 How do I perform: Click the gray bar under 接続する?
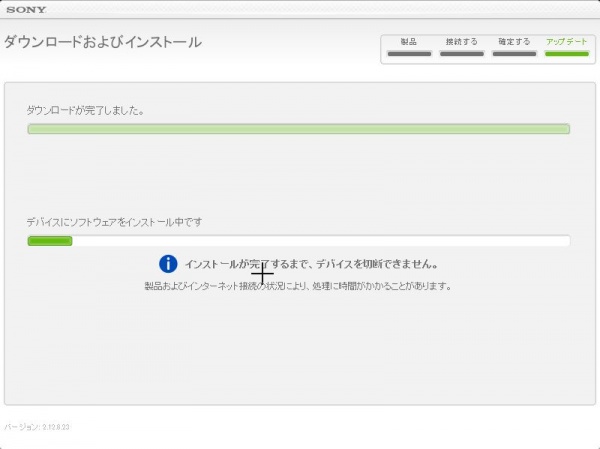pos(462,53)
